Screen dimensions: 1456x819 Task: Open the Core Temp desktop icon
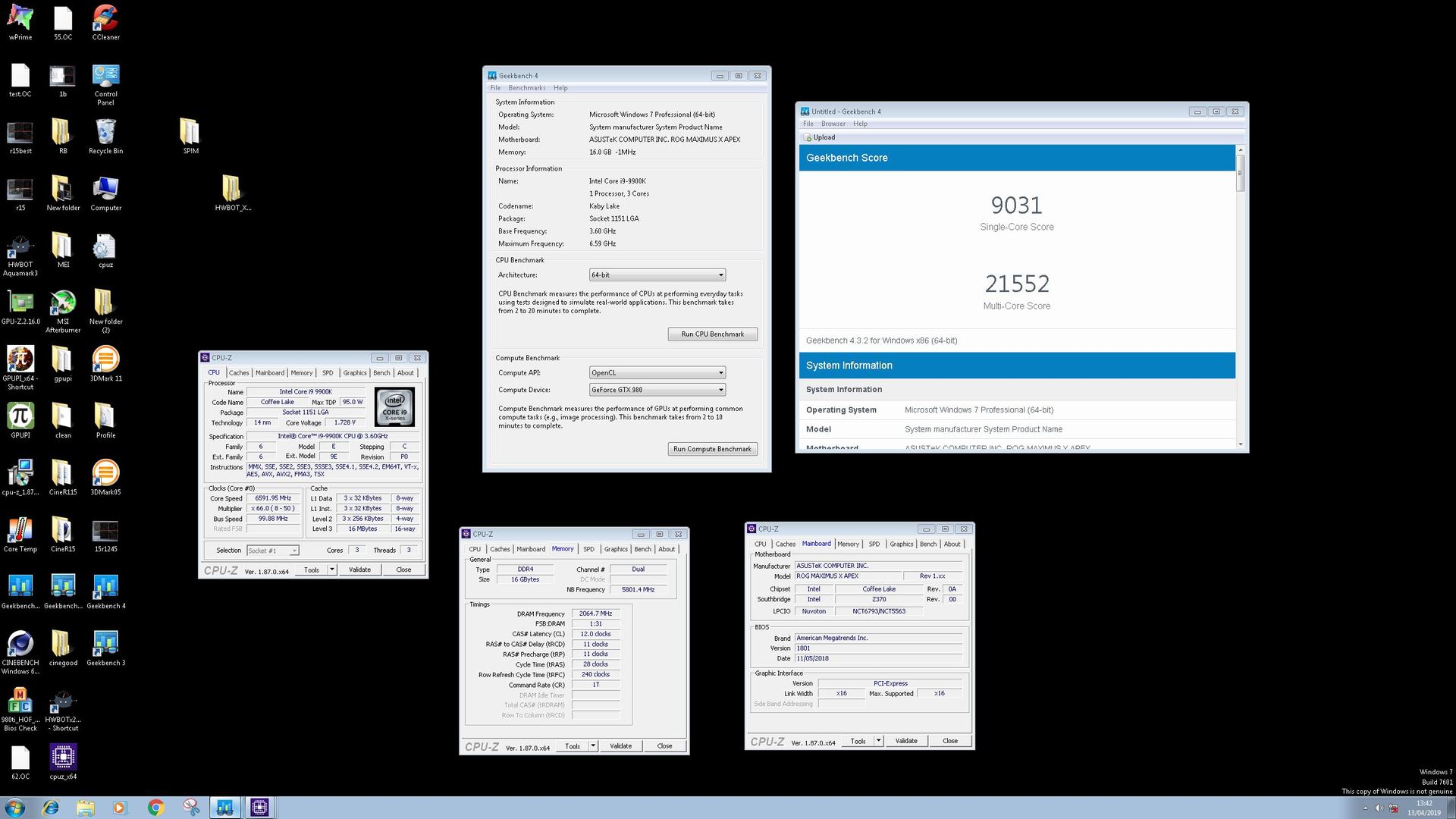[20, 535]
